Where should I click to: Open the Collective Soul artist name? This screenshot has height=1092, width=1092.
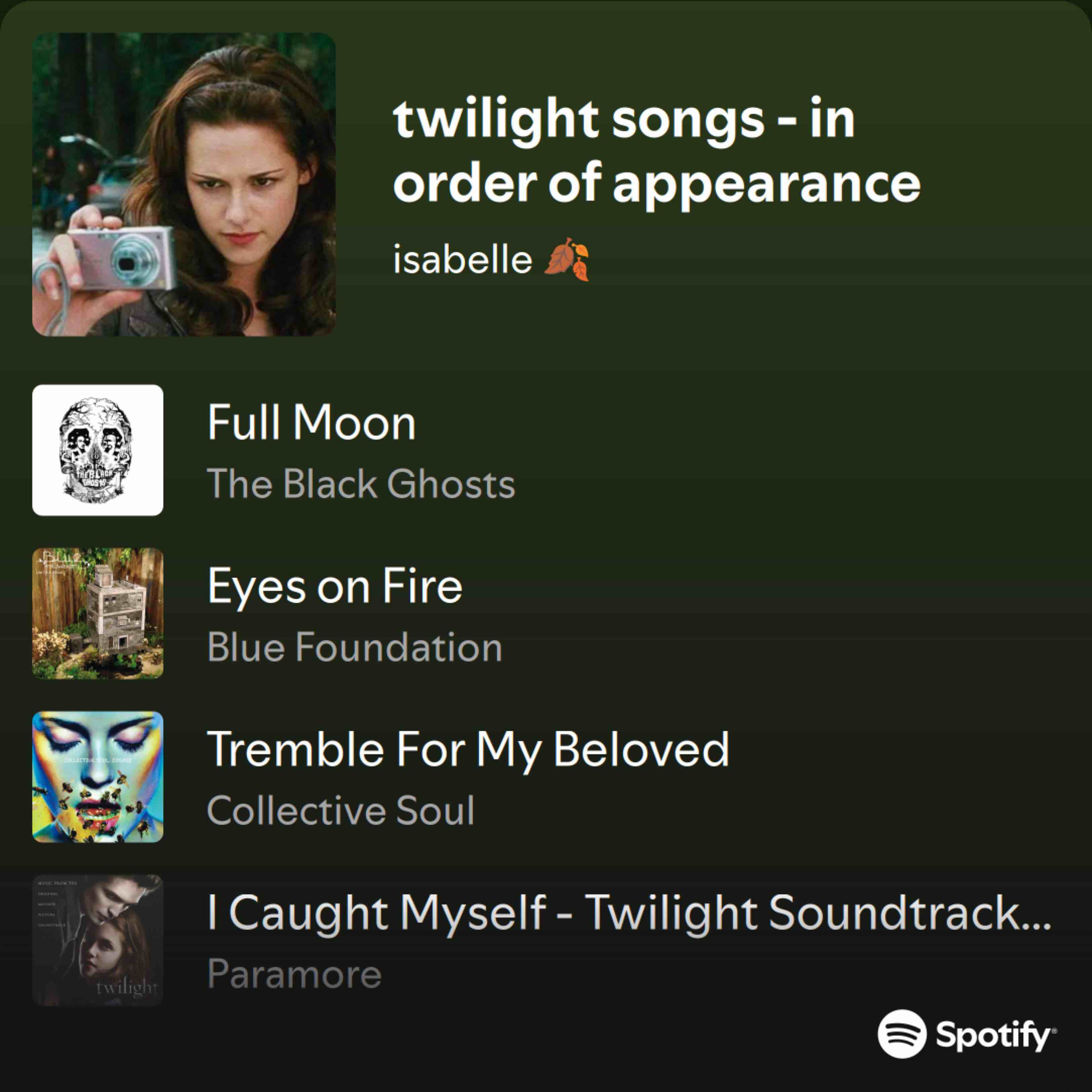pyautogui.click(x=340, y=811)
